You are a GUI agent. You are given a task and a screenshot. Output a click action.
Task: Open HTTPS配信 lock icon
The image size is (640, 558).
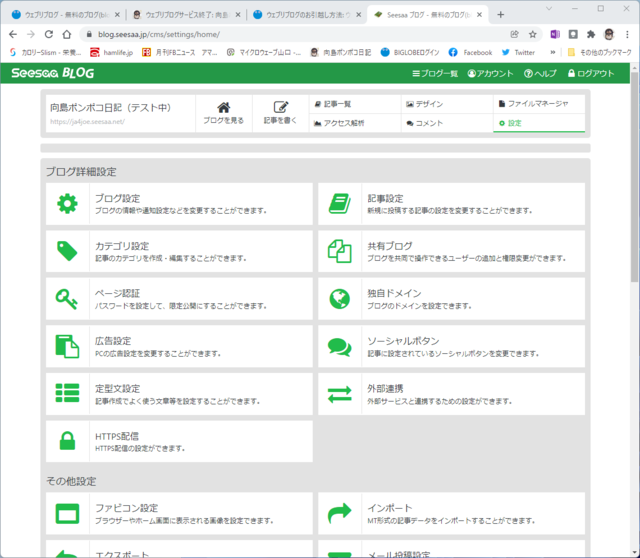(67, 441)
